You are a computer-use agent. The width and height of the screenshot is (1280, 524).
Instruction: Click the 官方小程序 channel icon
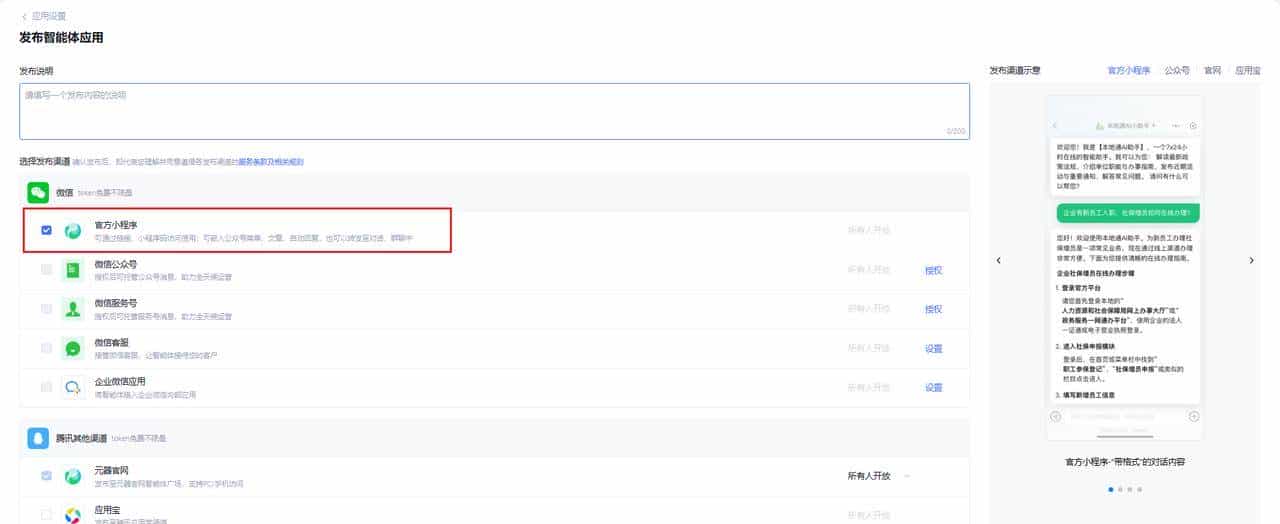click(x=73, y=231)
